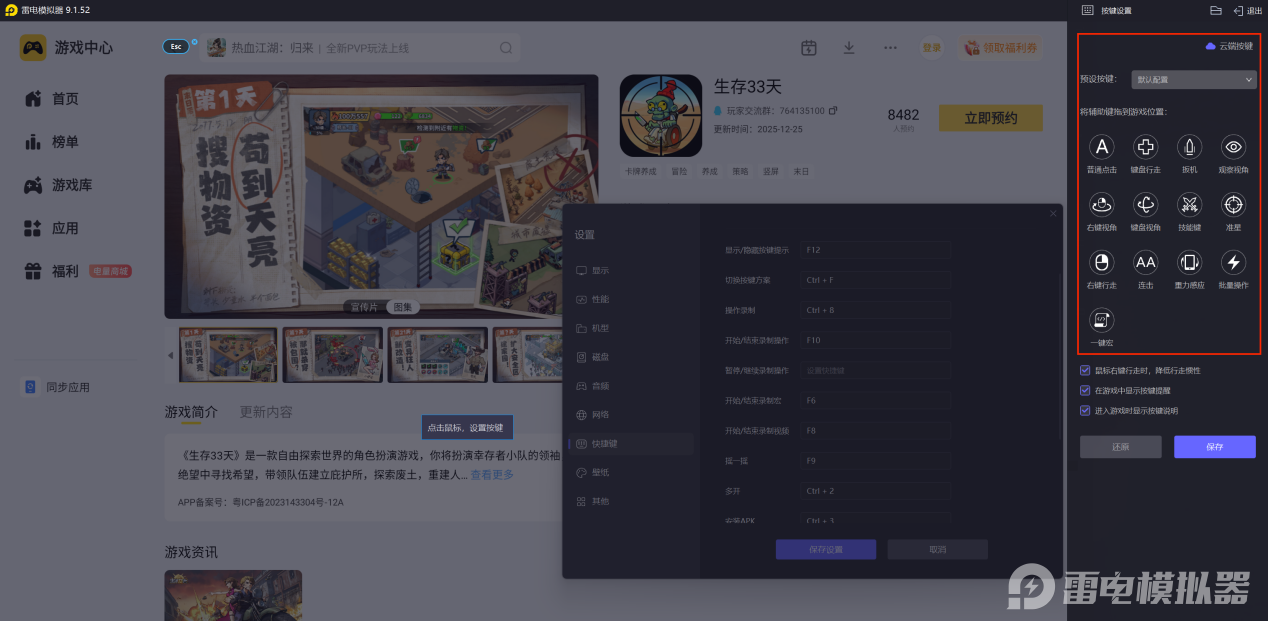Toggle 鼠标右键行走时降低行走惯性 checkbox

1085,370
